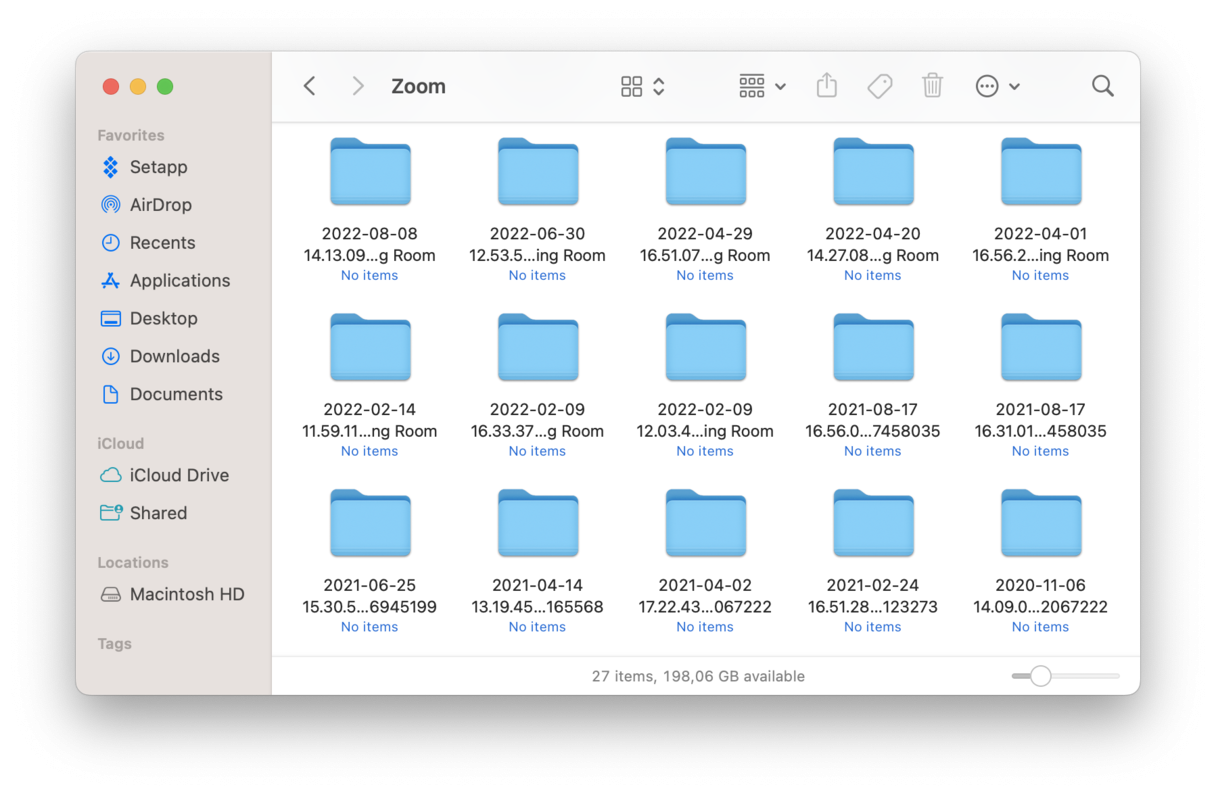1216x795 pixels.
Task: Click the Locations section heading
Action: 133,562
